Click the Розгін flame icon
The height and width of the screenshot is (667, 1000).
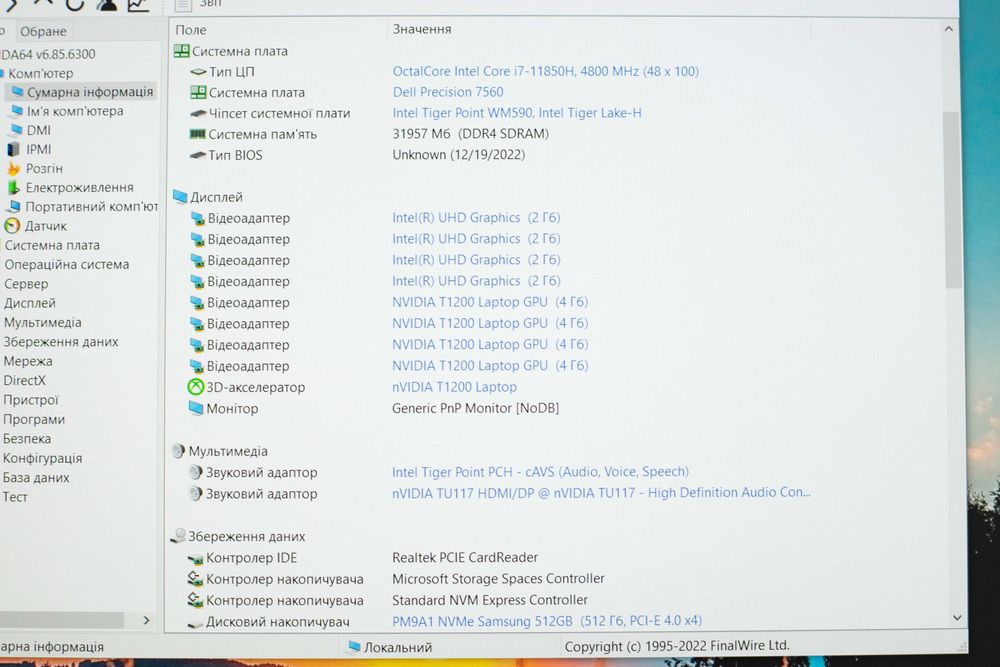click(13, 168)
